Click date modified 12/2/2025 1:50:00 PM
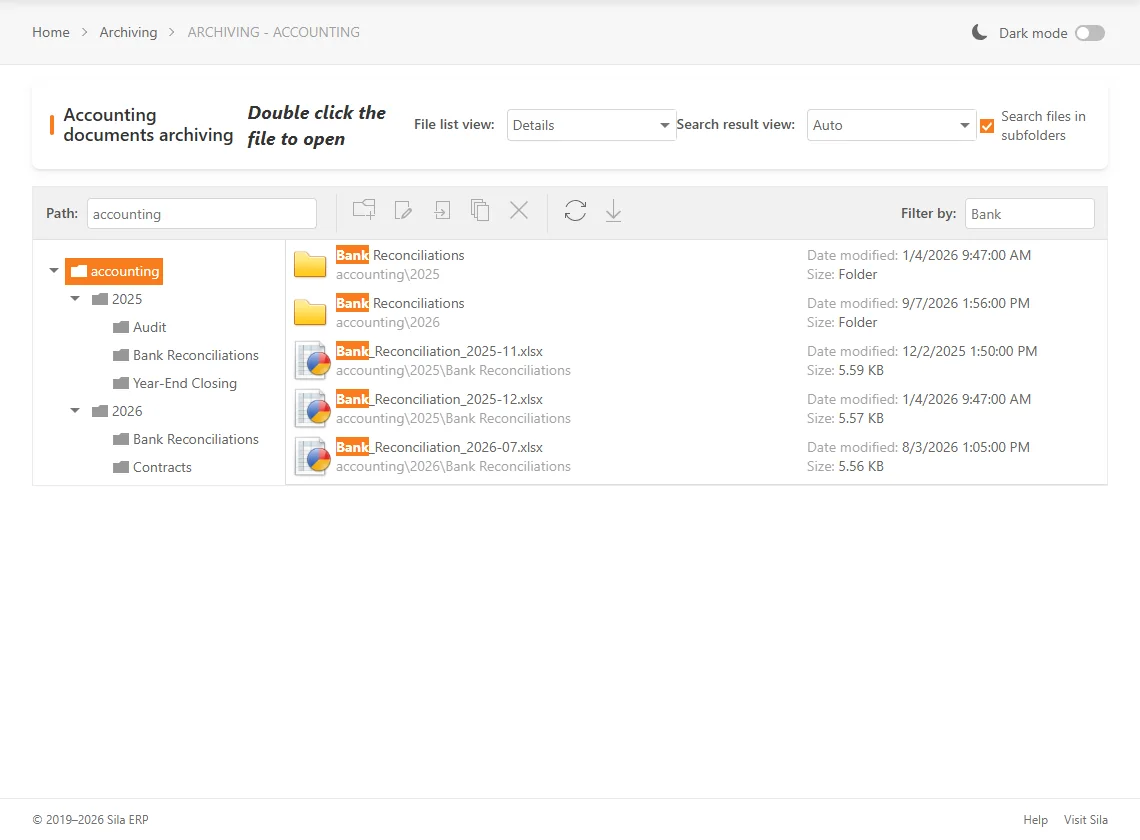 [x=969, y=351]
